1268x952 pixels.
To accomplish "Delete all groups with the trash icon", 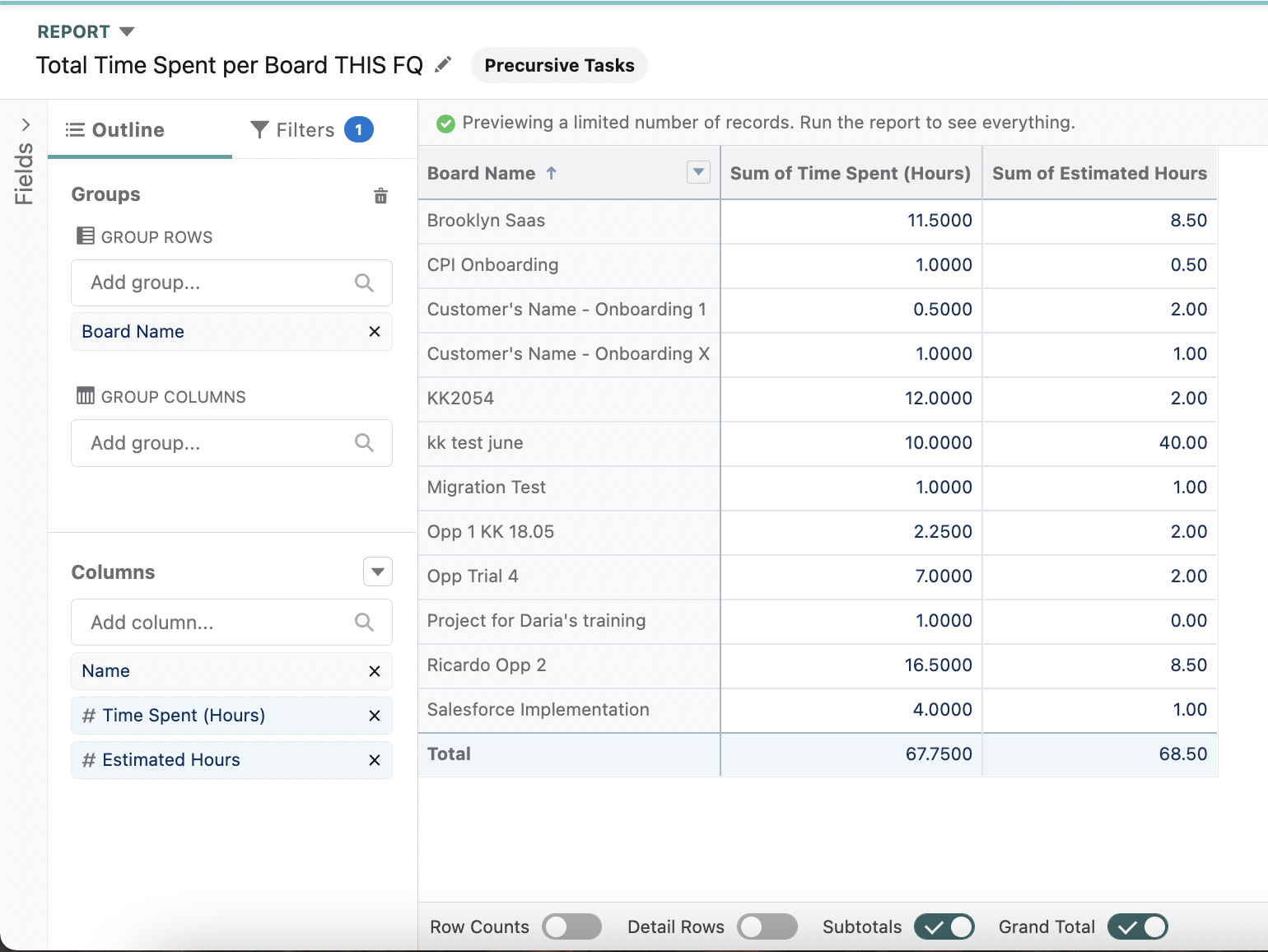I will tap(380, 196).
